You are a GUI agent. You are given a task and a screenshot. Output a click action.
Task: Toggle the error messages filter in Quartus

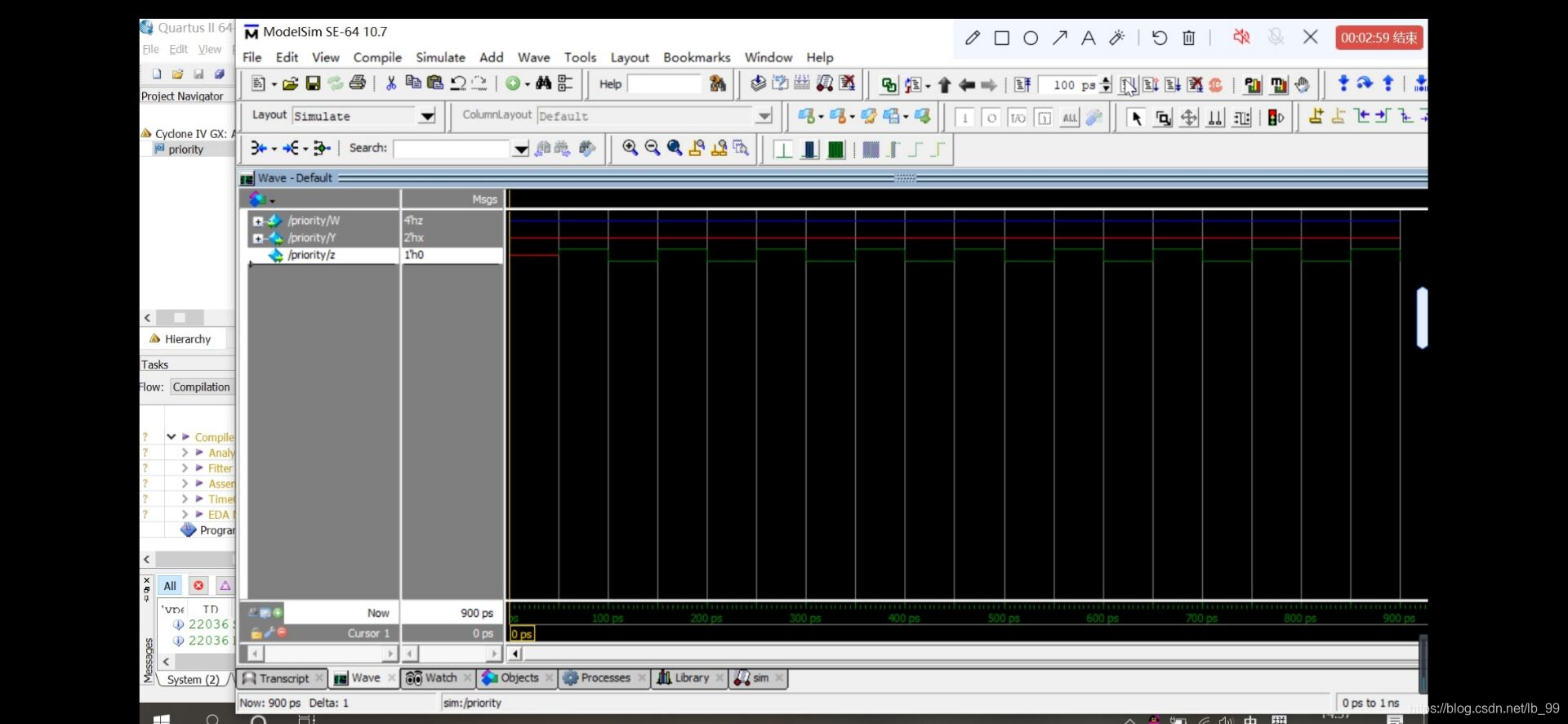coord(198,585)
